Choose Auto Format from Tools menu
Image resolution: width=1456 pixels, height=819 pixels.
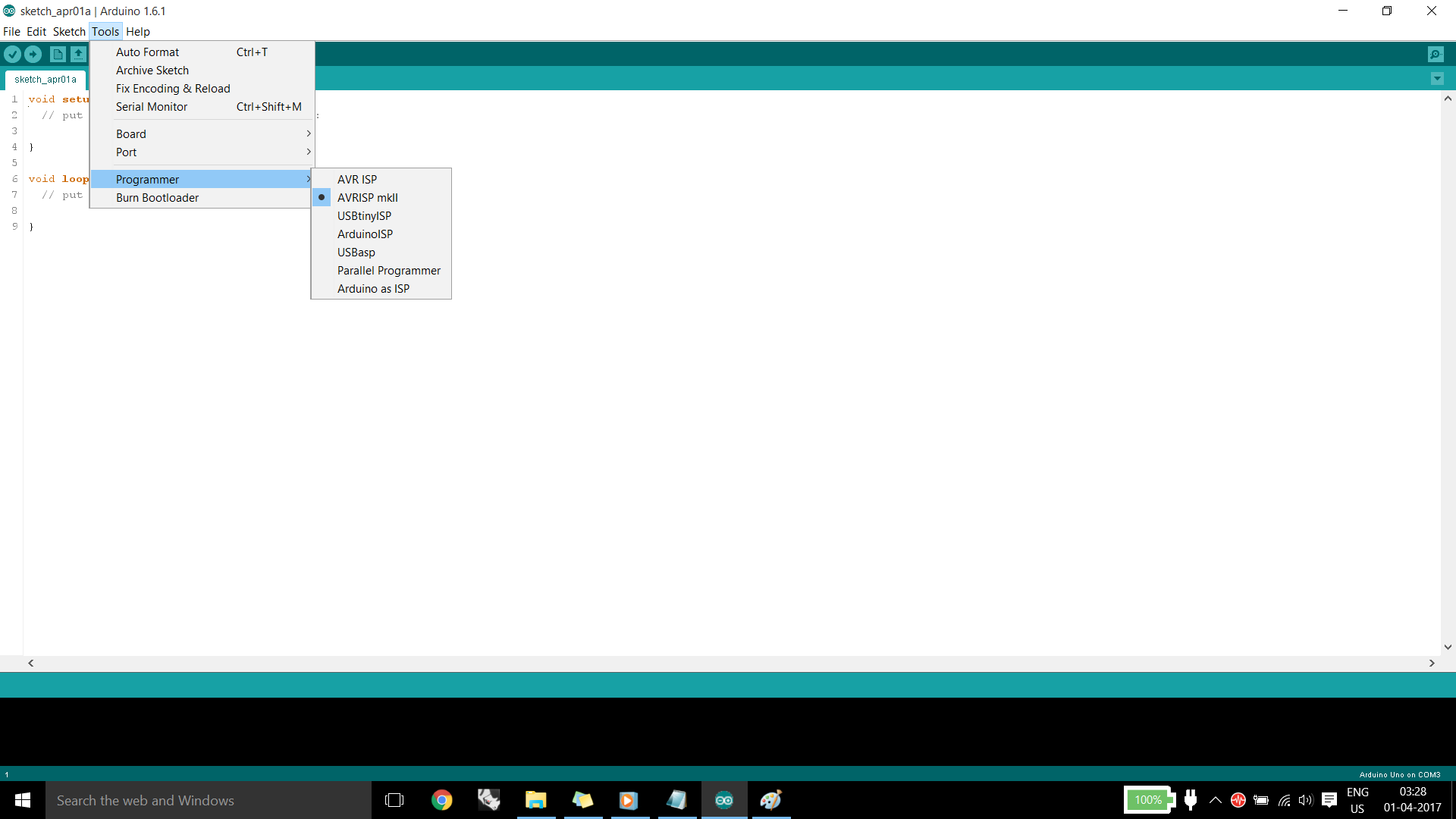coord(202,52)
